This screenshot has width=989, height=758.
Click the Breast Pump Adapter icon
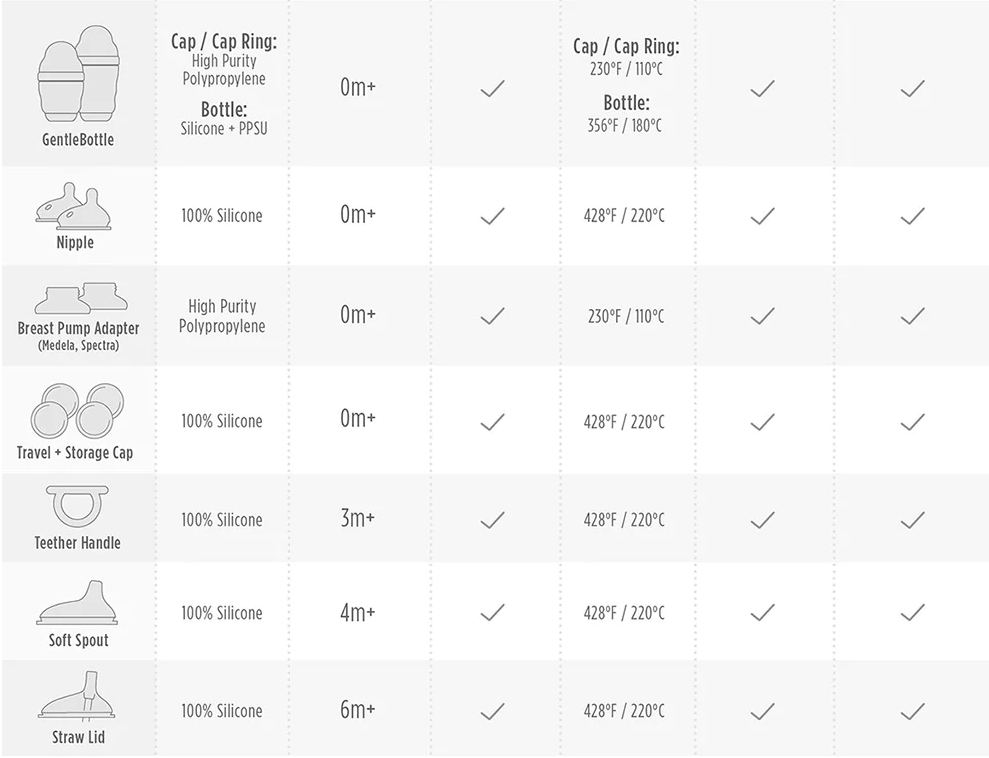(78, 299)
